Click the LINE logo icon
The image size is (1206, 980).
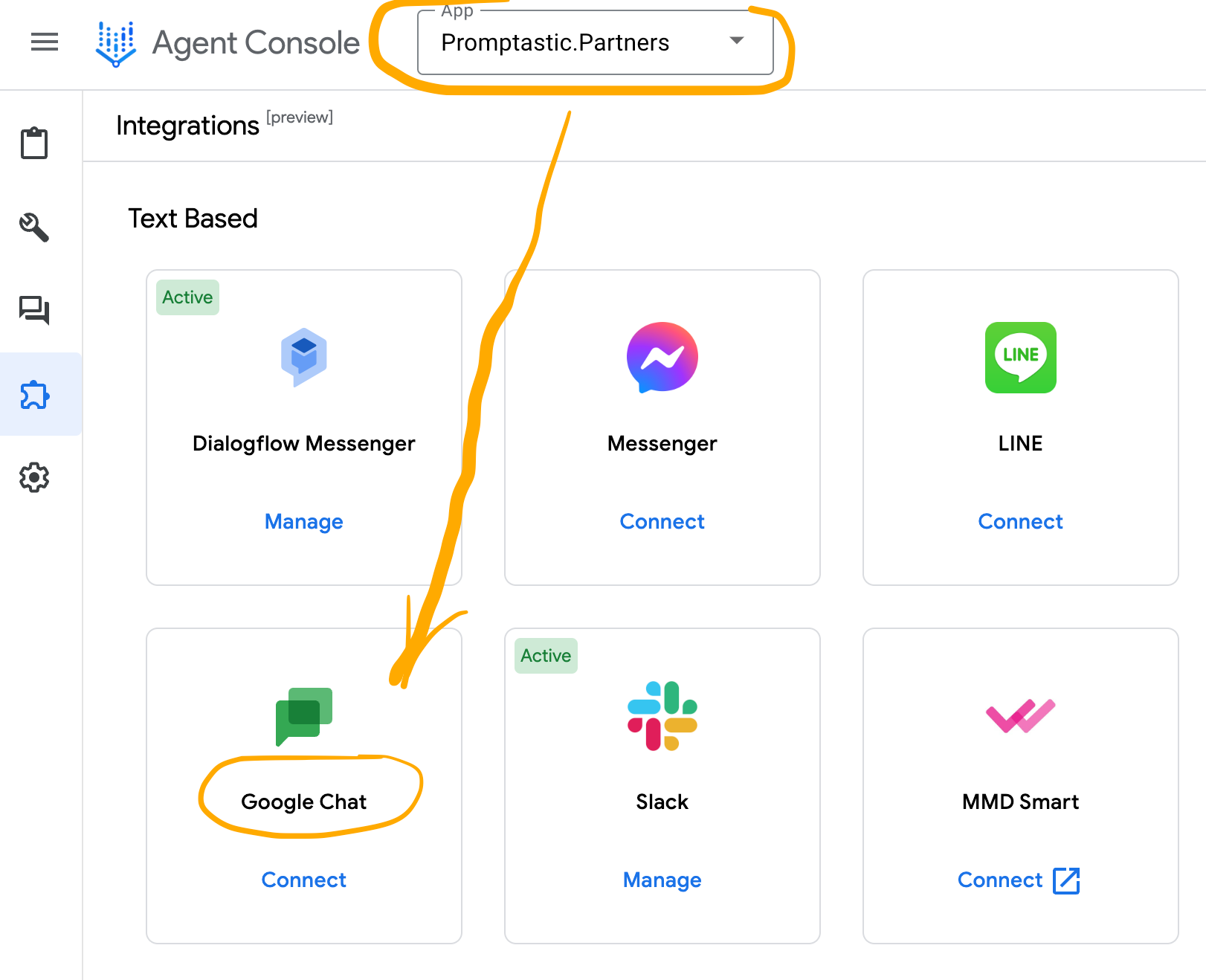[1020, 358]
